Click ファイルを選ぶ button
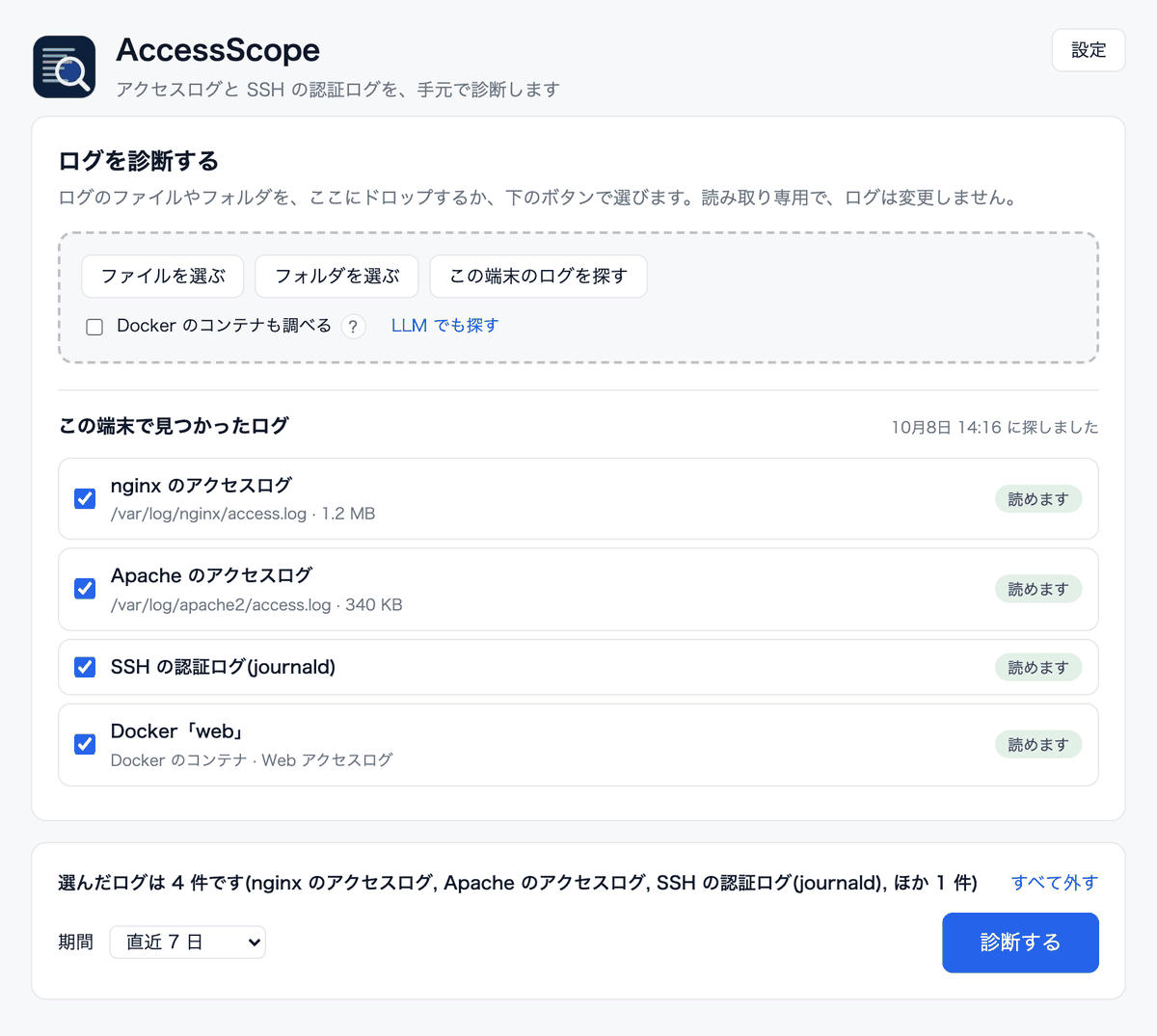Viewport: 1157px width, 1036px height. (x=163, y=277)
